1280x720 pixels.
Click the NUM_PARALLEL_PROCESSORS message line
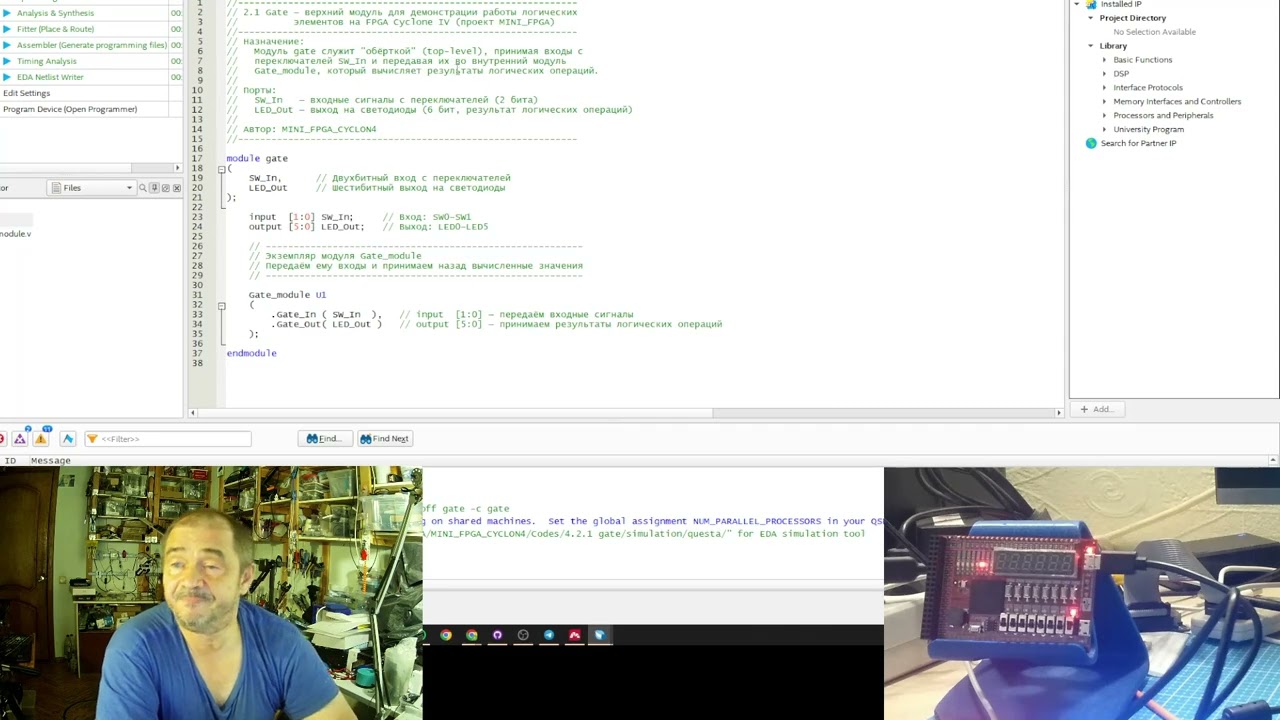tap(653, 521)
